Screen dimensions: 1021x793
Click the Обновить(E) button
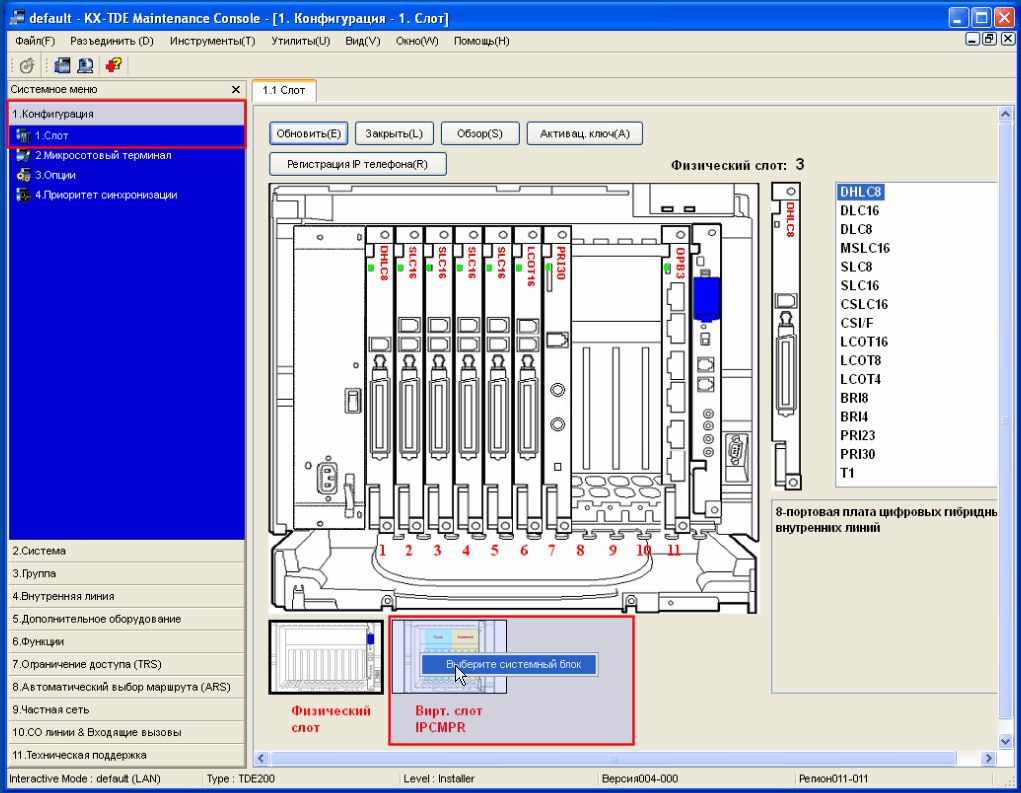pos(309,133)
